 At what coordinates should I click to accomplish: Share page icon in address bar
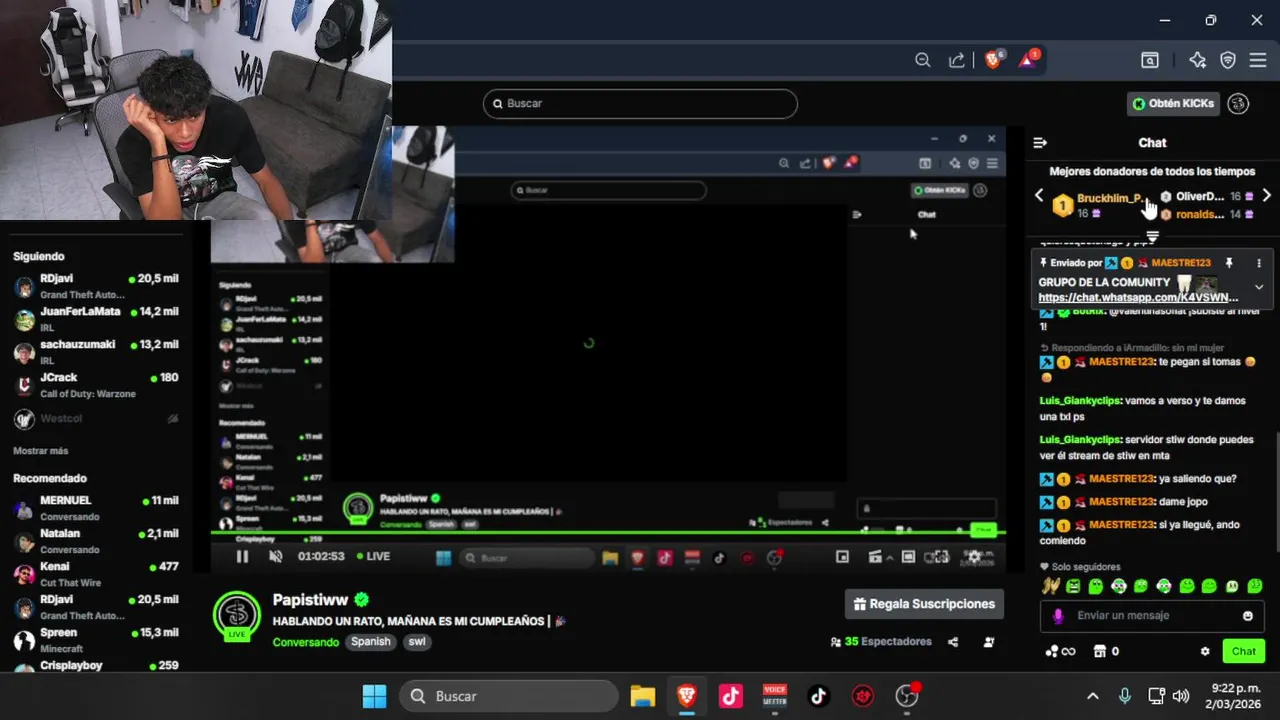[x=957, y=60]
